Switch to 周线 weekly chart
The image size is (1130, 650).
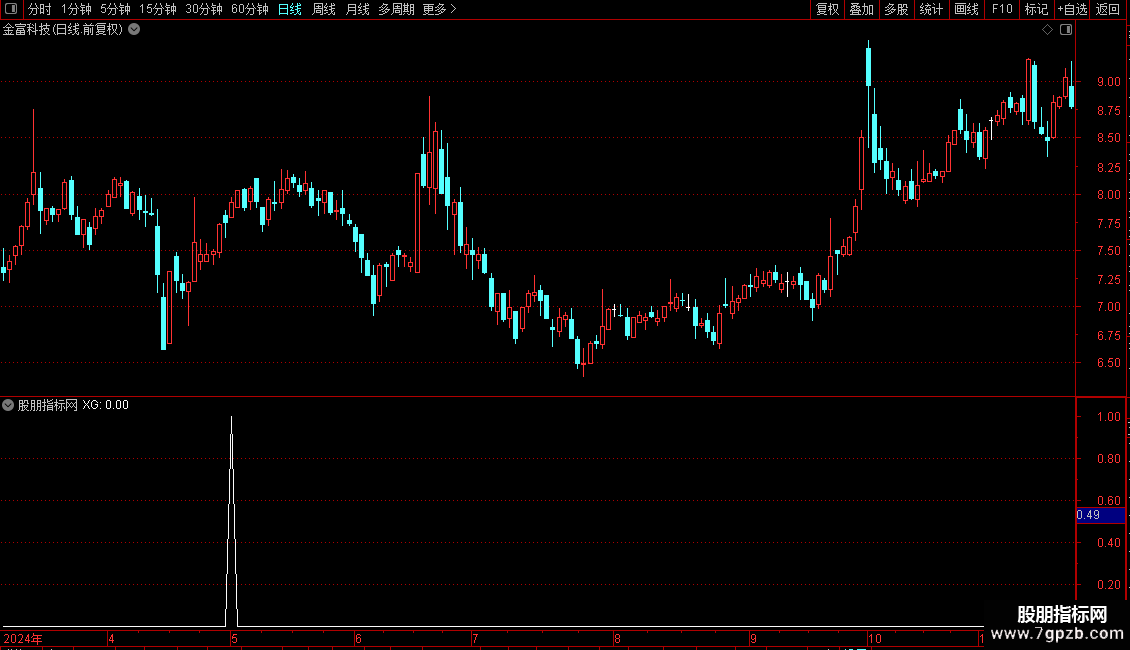point(324,9)
